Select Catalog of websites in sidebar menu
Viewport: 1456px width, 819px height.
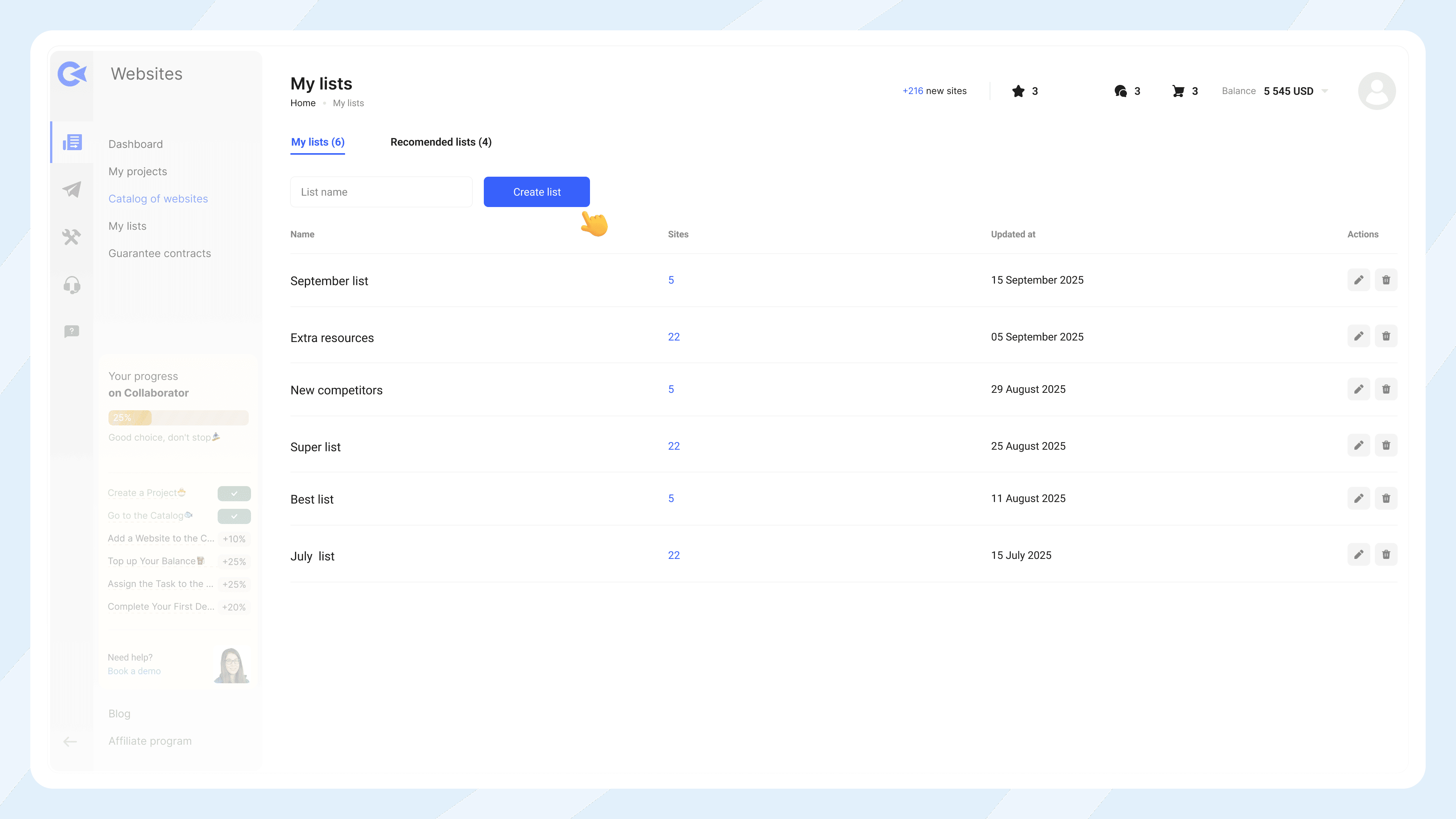point(158,199)
